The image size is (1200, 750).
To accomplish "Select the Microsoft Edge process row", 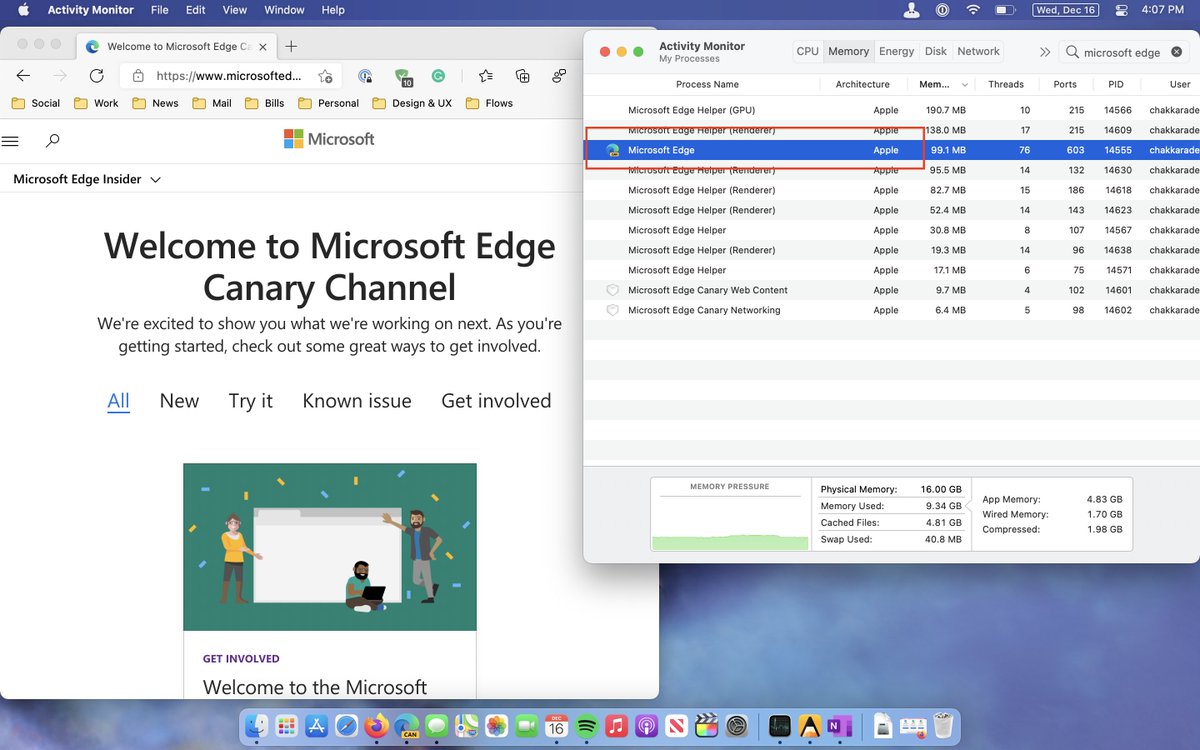I will coord(891,150).
